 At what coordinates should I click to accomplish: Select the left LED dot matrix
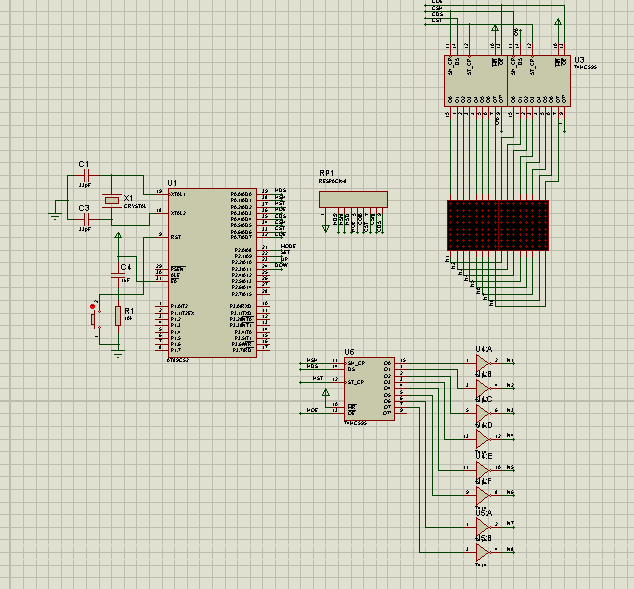coord(473,225)
